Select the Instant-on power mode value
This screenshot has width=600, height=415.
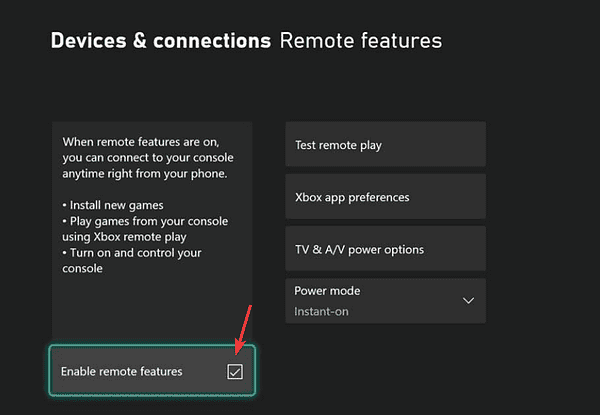(322, 312)
